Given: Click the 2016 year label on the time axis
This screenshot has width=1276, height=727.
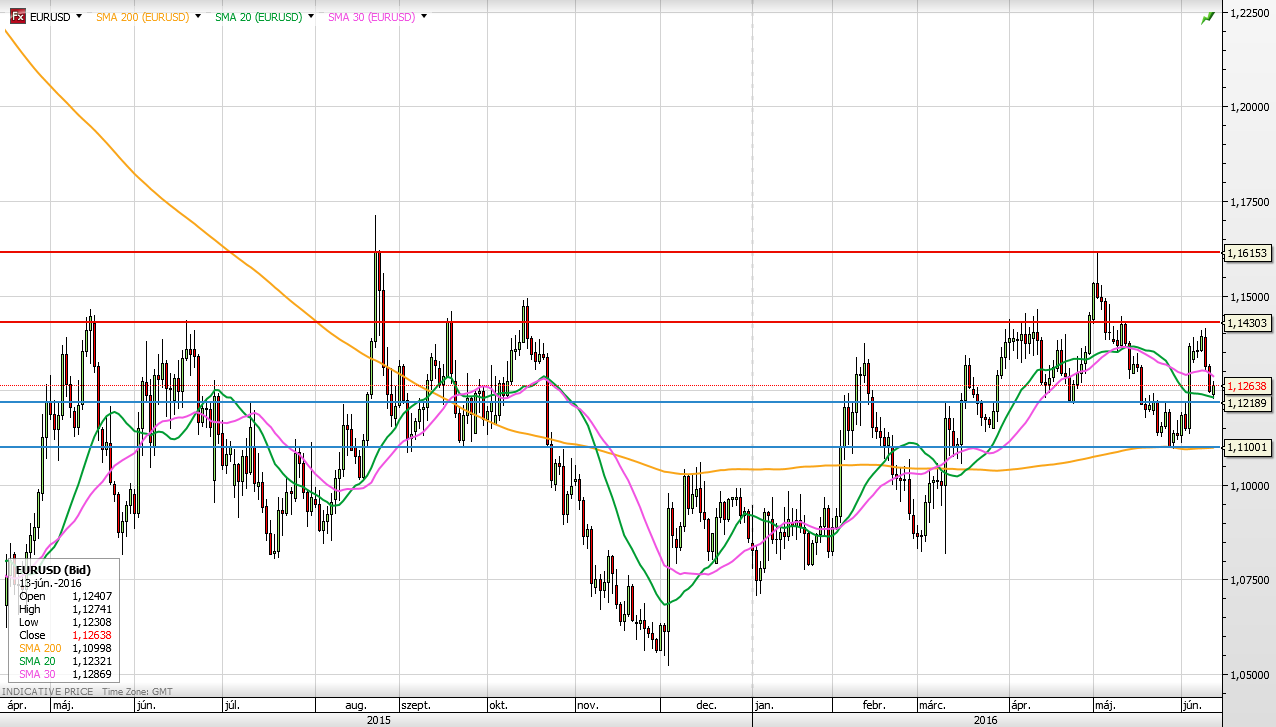Looking at the screenshot, I should tap(987, 719).
